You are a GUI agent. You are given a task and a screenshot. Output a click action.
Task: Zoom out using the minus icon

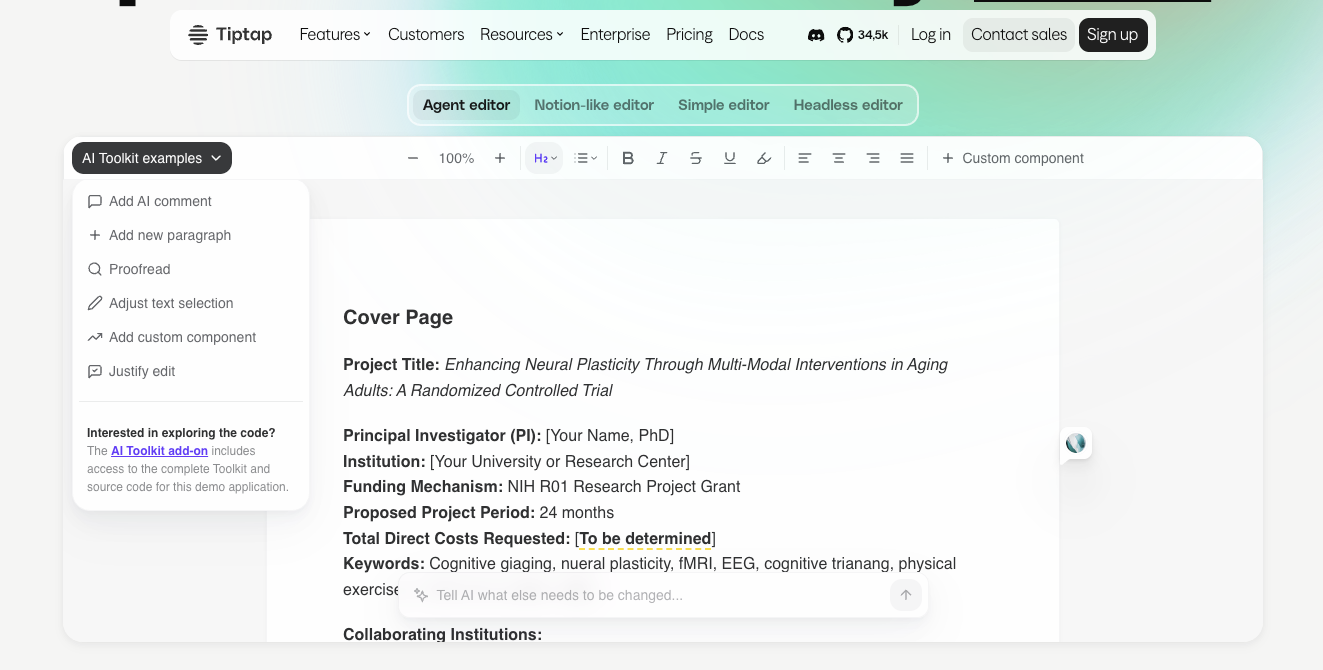(412, 157)
